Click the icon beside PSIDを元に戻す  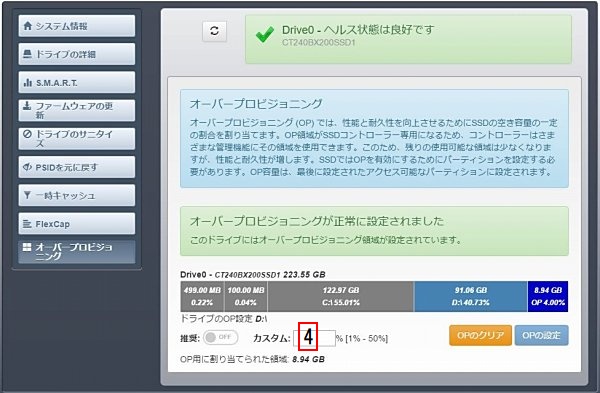[27, 167]
